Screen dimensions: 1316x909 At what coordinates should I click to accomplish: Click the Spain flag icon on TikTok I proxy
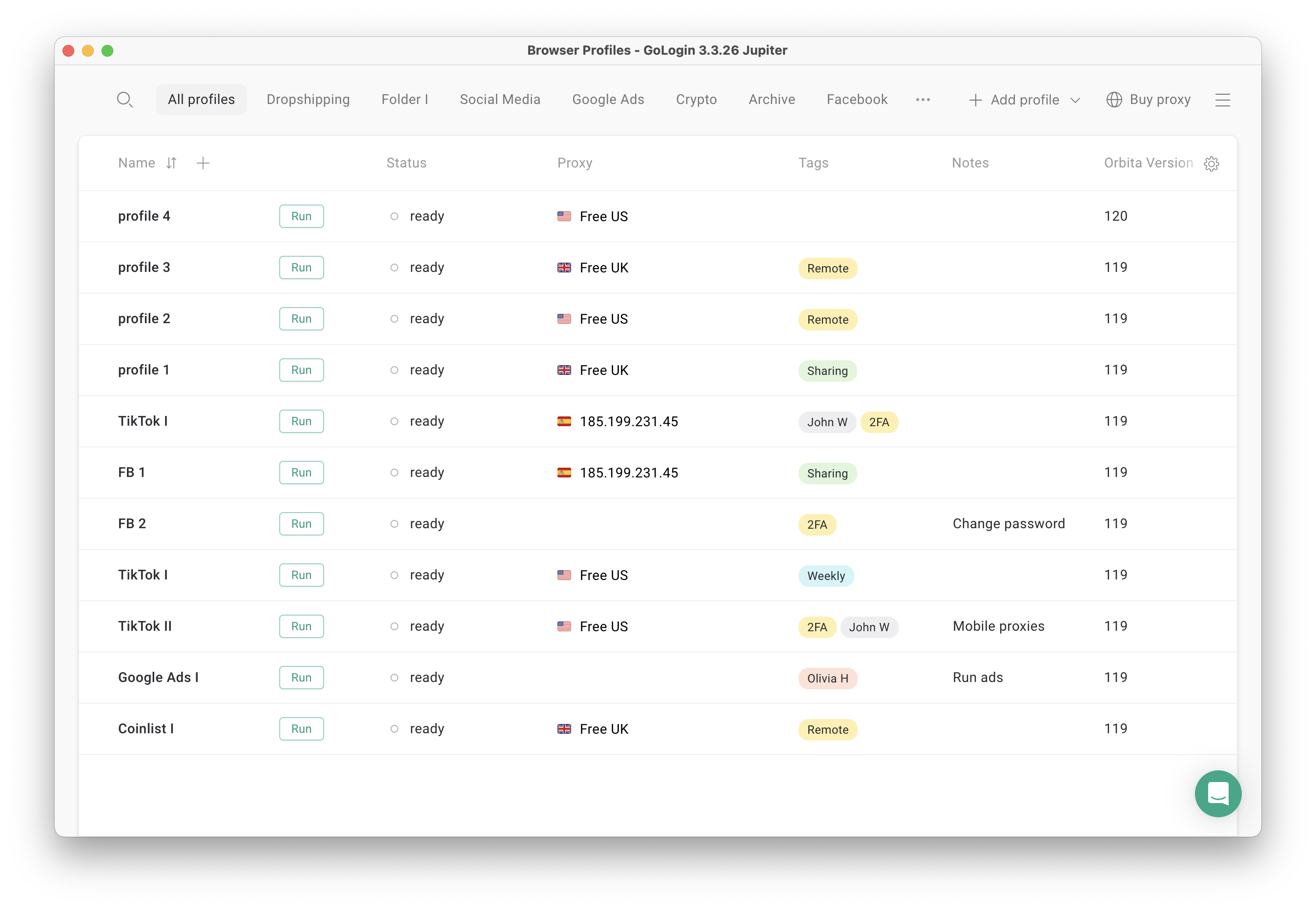pyautogui.click(x=564, y=421)
